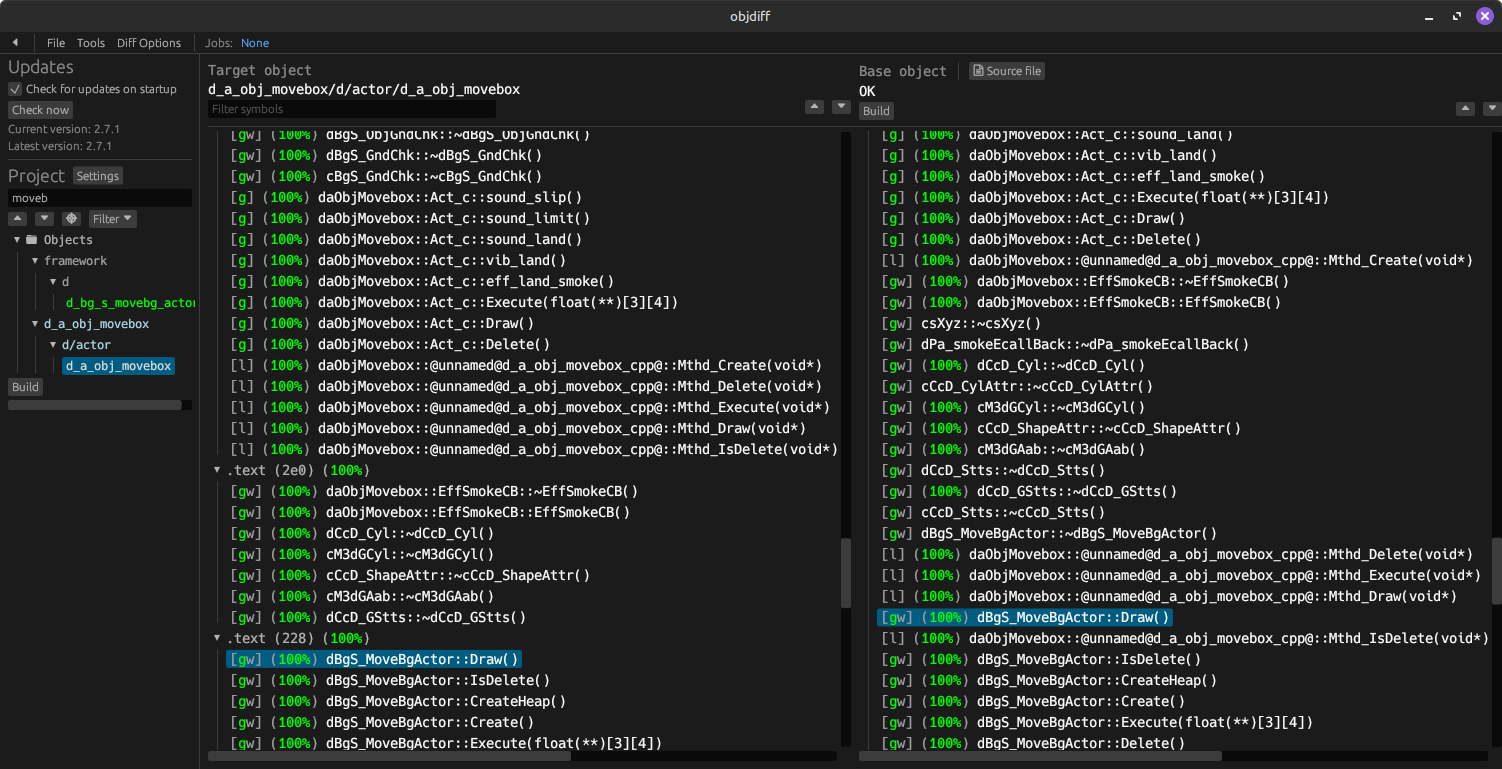Expand all target sections with down-arrow icon
This screenshot has width=1502, height=769.
click(x=841, y=107)
